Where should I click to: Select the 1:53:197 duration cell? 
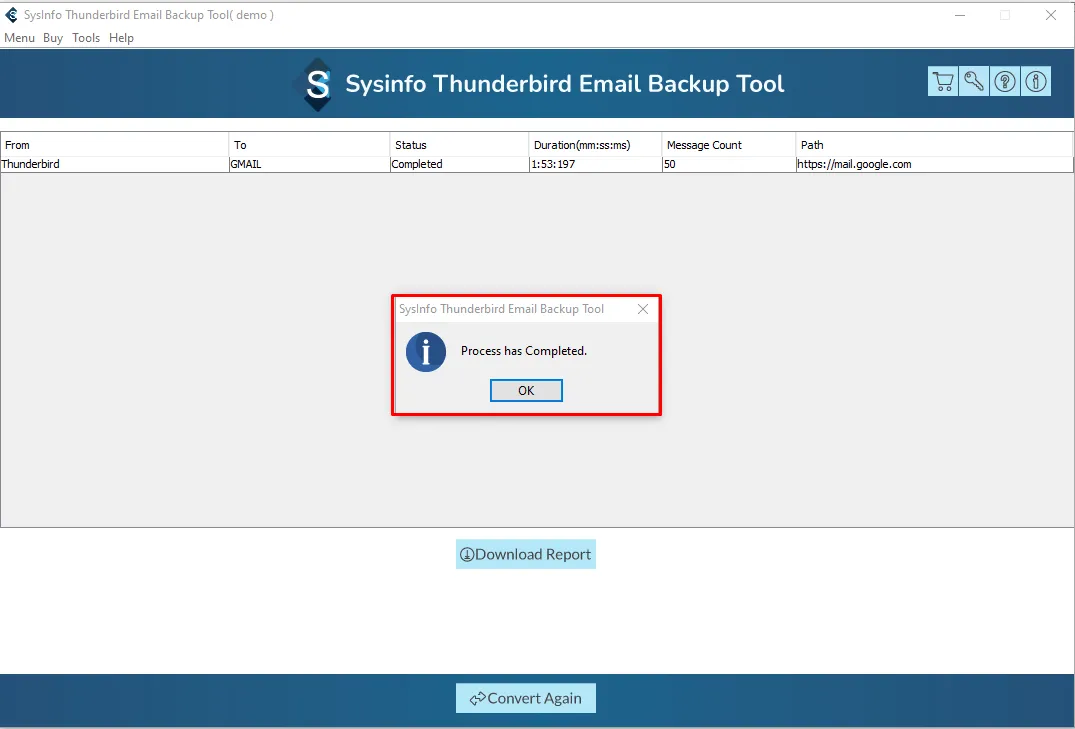pyautogui.click(x=595, y=164)
